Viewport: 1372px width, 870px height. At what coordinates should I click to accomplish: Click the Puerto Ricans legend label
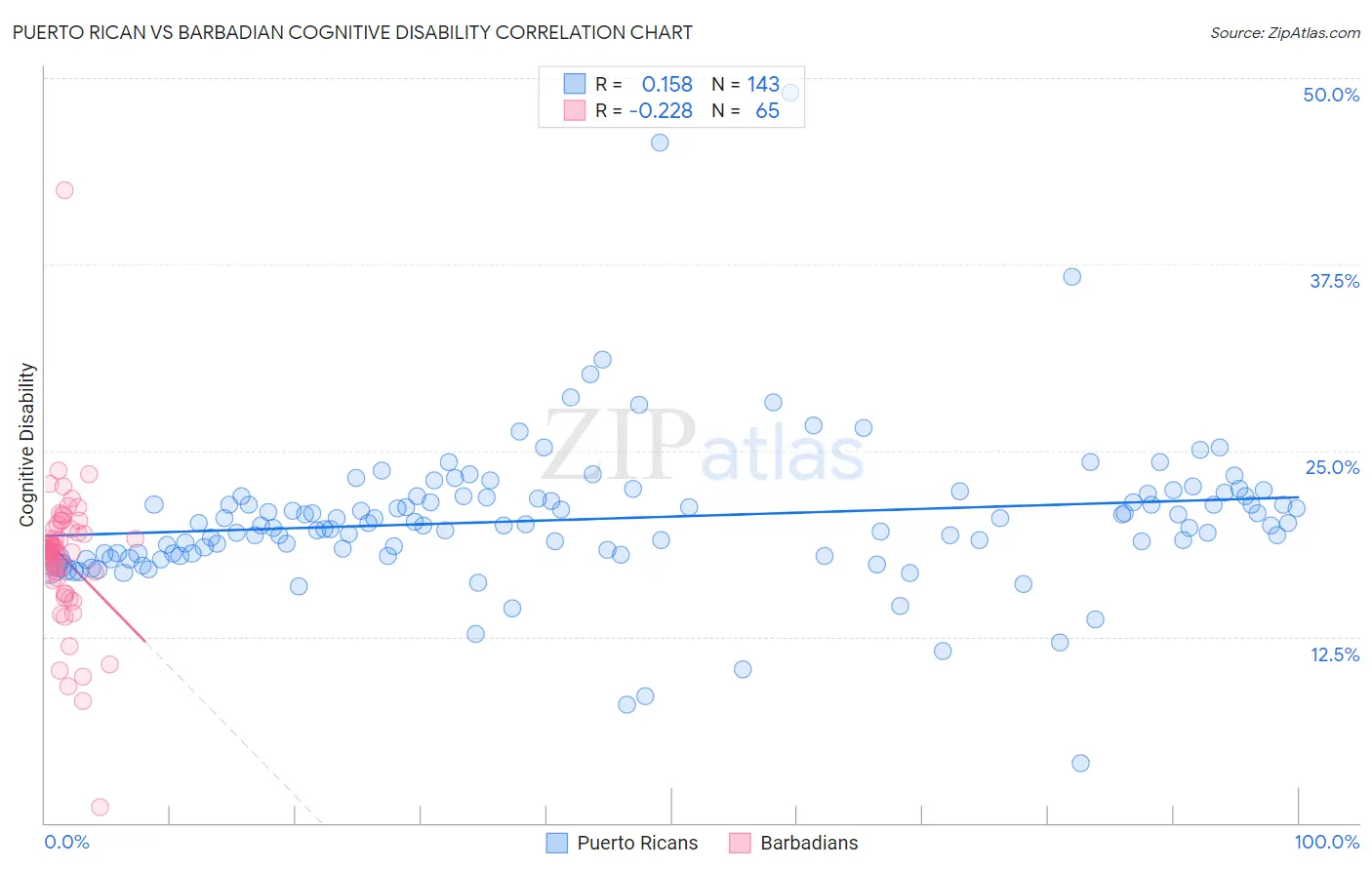point(637,843)
